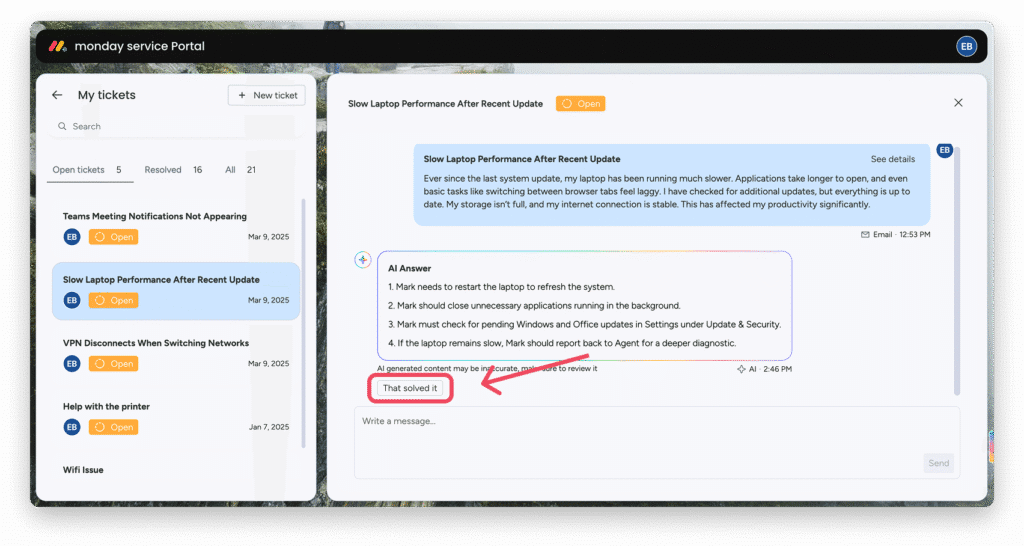Click EB avatar on Help with the printer ticket
This screenshot has height=546, width=1024.
tap(72, 427)
